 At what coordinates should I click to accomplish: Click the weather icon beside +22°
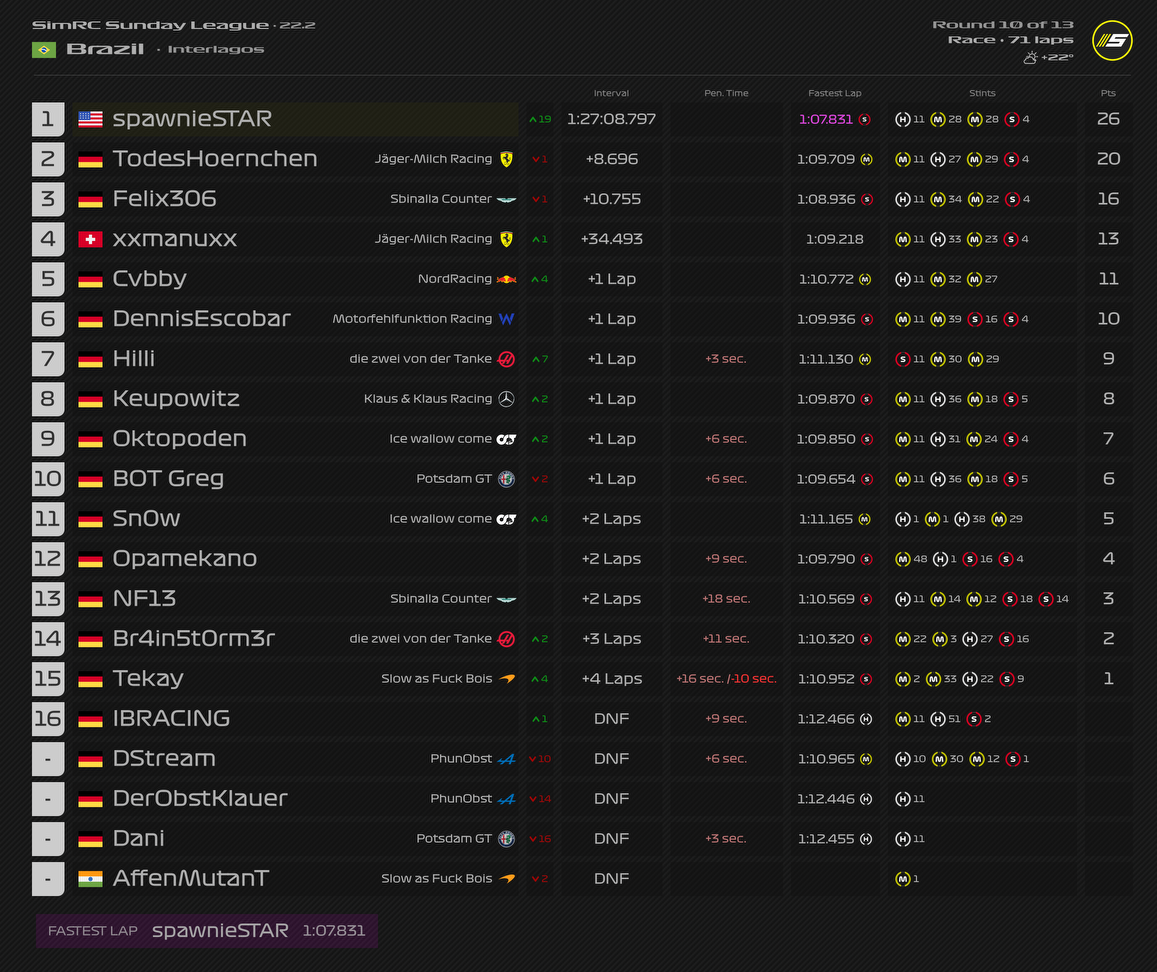(1030, 58)
